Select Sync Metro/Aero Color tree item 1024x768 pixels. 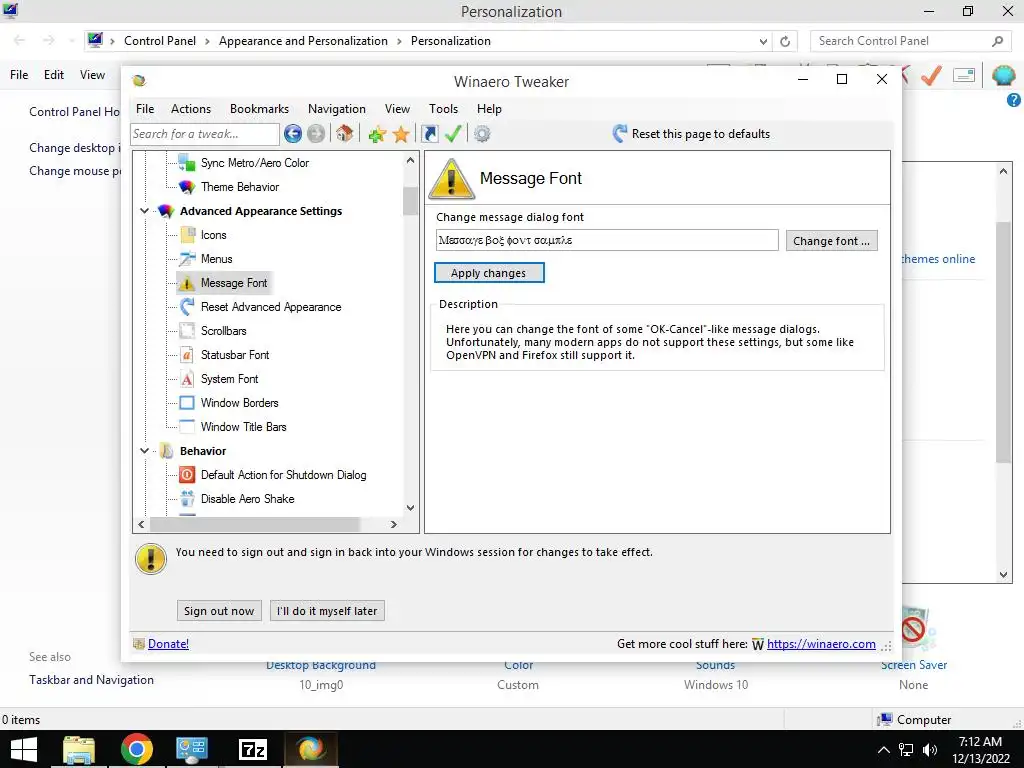(255, 163)
